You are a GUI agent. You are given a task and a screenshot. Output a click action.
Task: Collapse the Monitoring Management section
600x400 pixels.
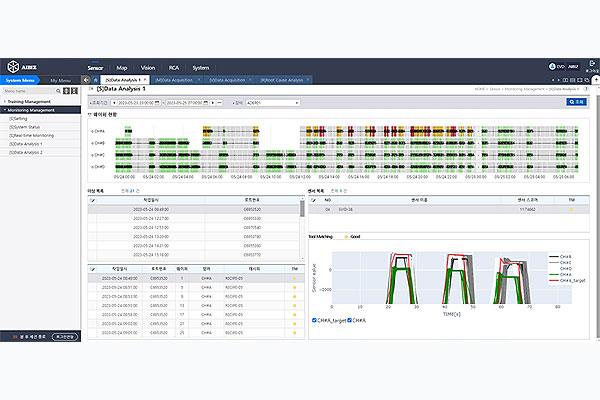(x=5, y=110)
